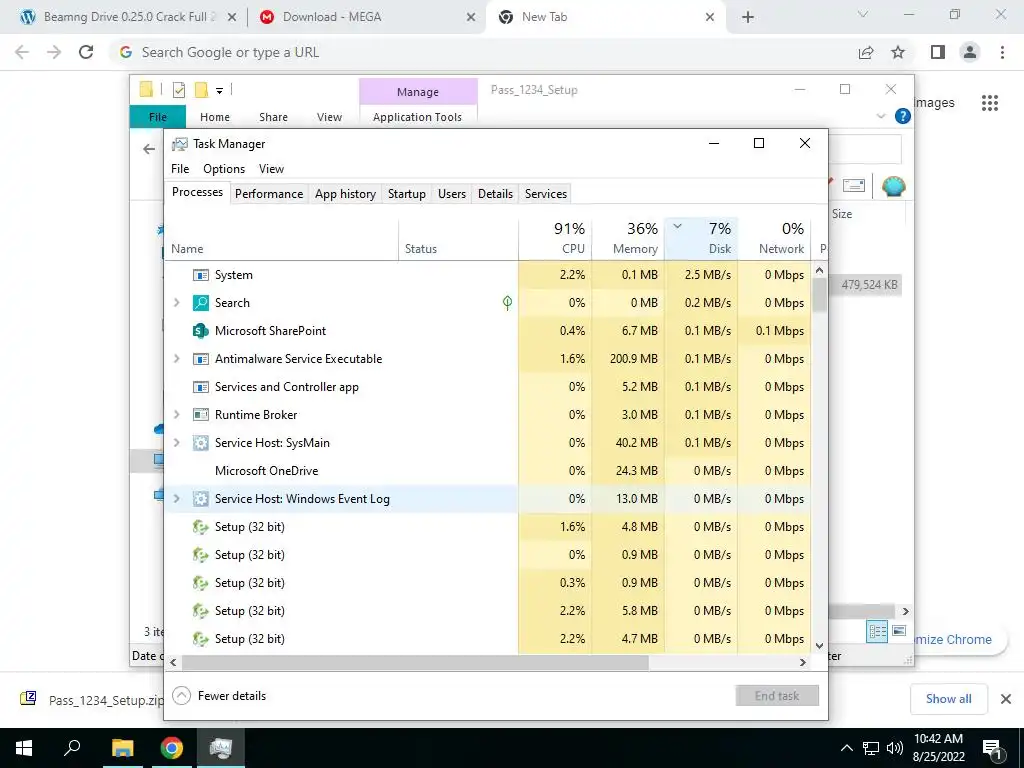Open Task Manager Options menu
Image resolution: width=1024 pixels, height=768 pixels.
pos(224,169)
